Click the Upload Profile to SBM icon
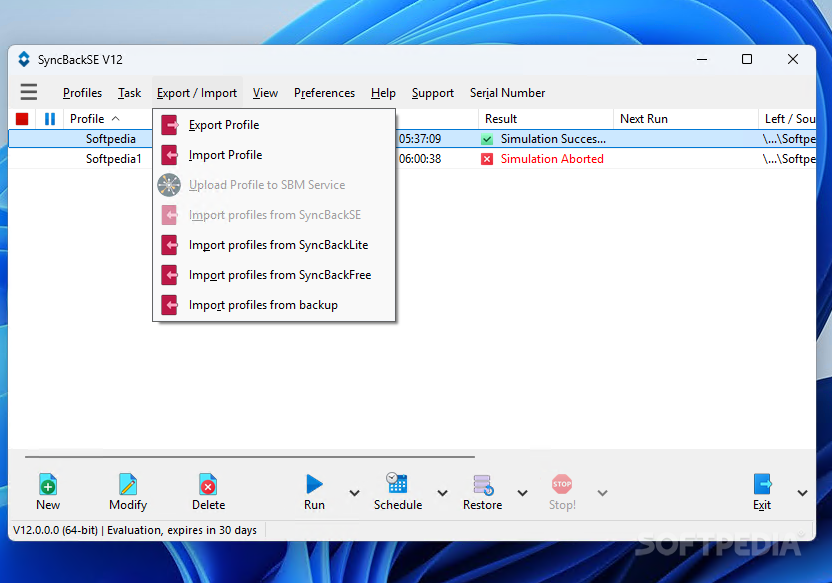The width and height of the screenshot is (832, 583). 169,185
